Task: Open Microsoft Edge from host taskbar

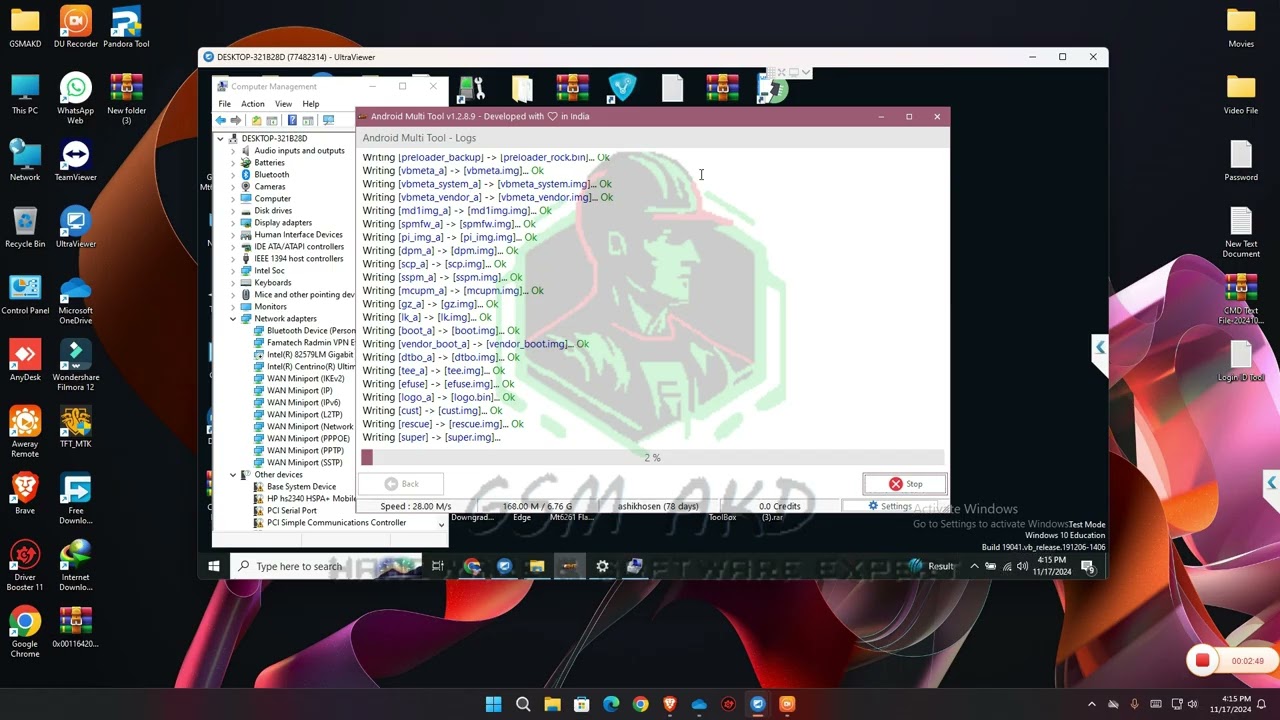Action: click(x=611, y=704)
